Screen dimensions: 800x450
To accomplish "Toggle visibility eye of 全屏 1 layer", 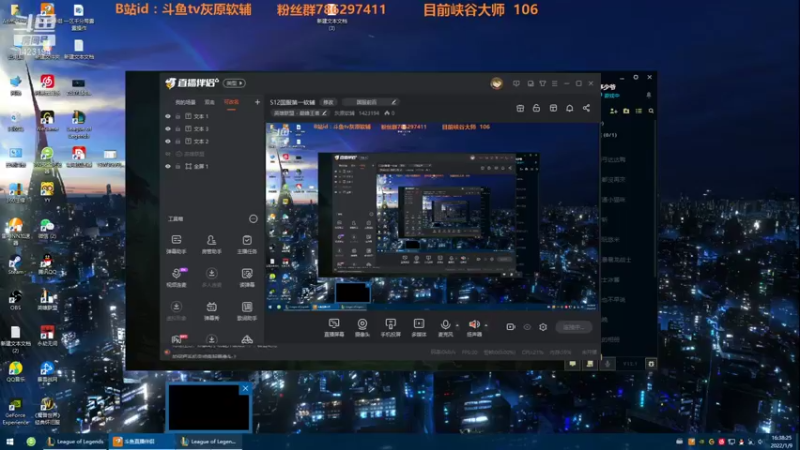I will click(x=168, y=166).
